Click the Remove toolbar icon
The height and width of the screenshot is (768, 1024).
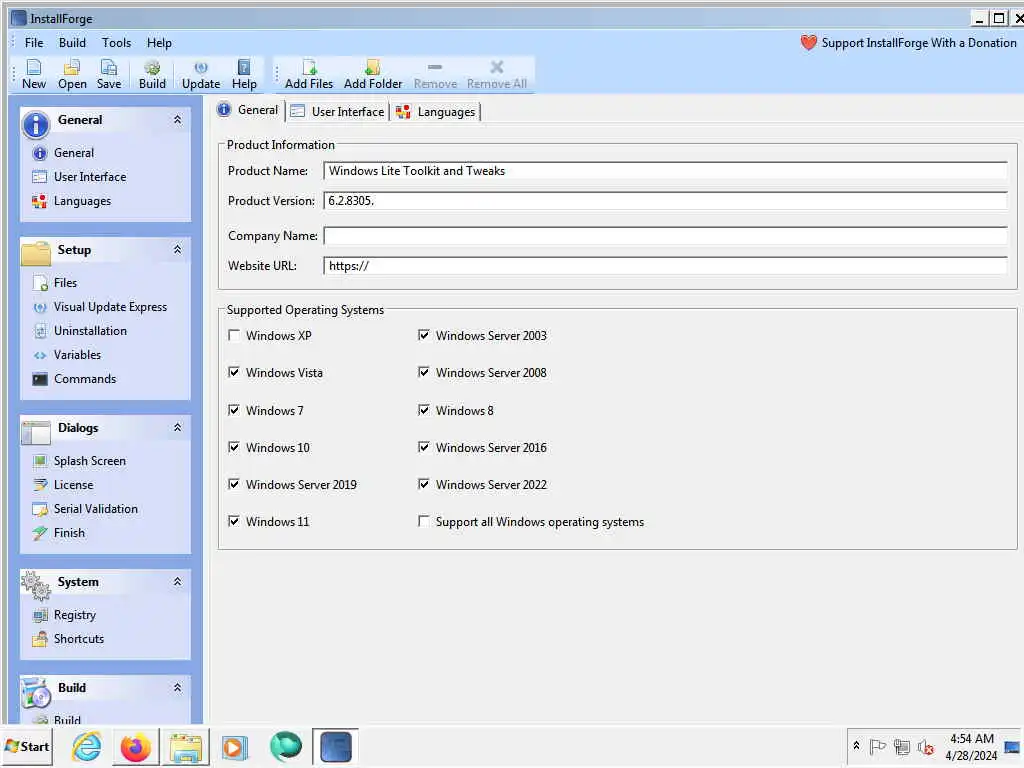pos(436,74)
